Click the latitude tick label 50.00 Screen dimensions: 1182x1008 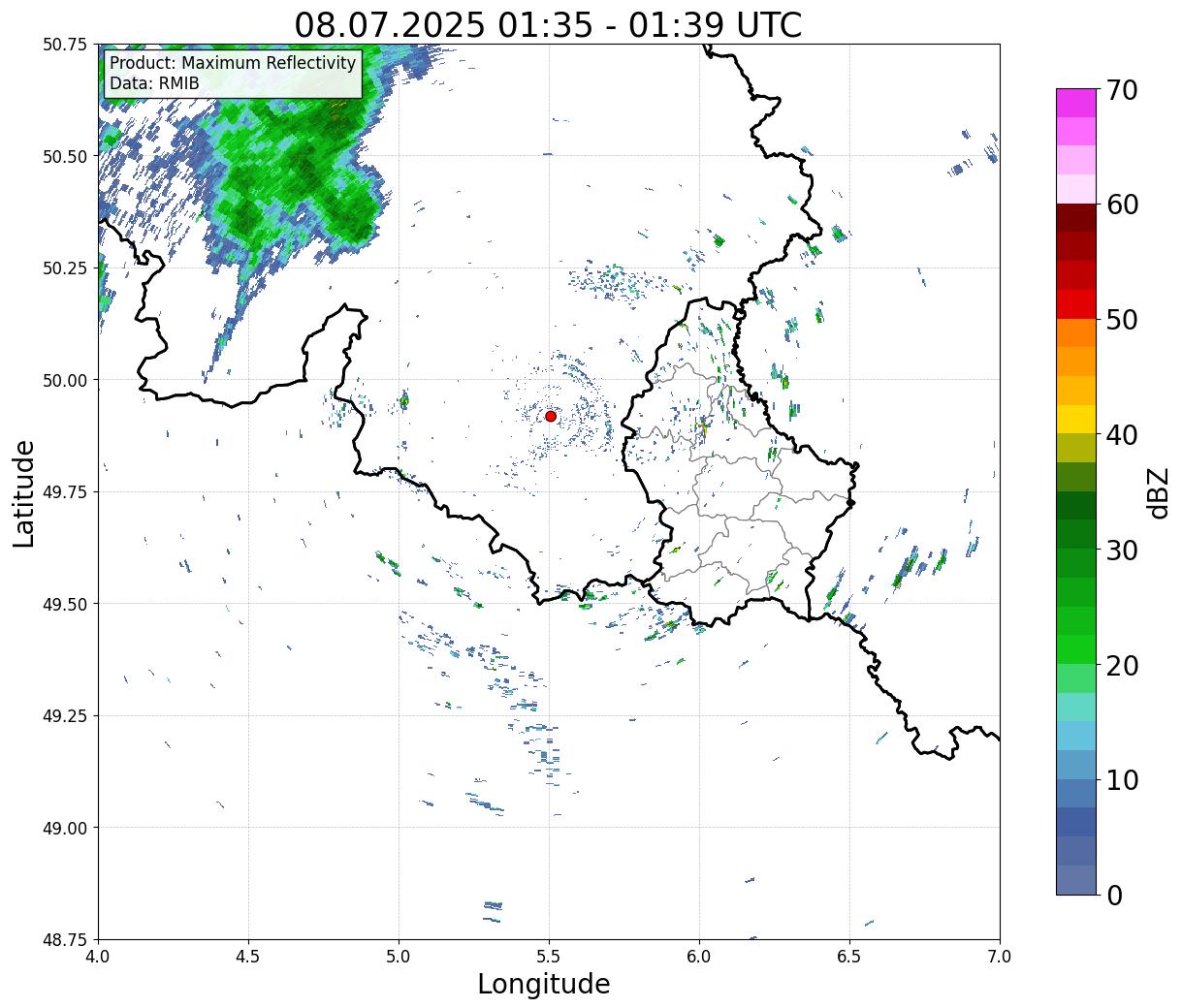point(65,380)
